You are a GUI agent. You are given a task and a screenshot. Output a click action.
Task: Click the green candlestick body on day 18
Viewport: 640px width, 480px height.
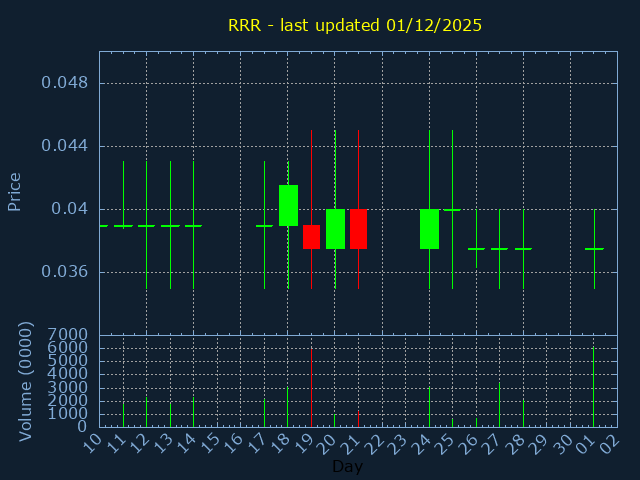click(288, 205)
